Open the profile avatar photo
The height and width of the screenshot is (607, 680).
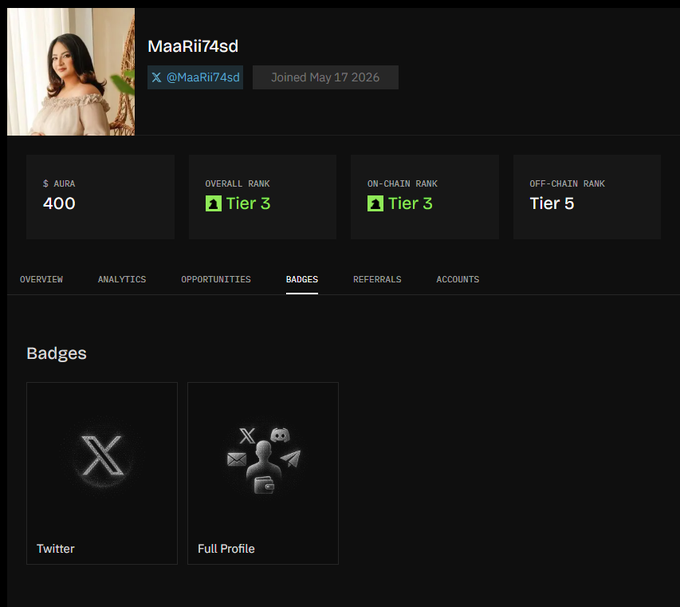(x=71, y=72)
